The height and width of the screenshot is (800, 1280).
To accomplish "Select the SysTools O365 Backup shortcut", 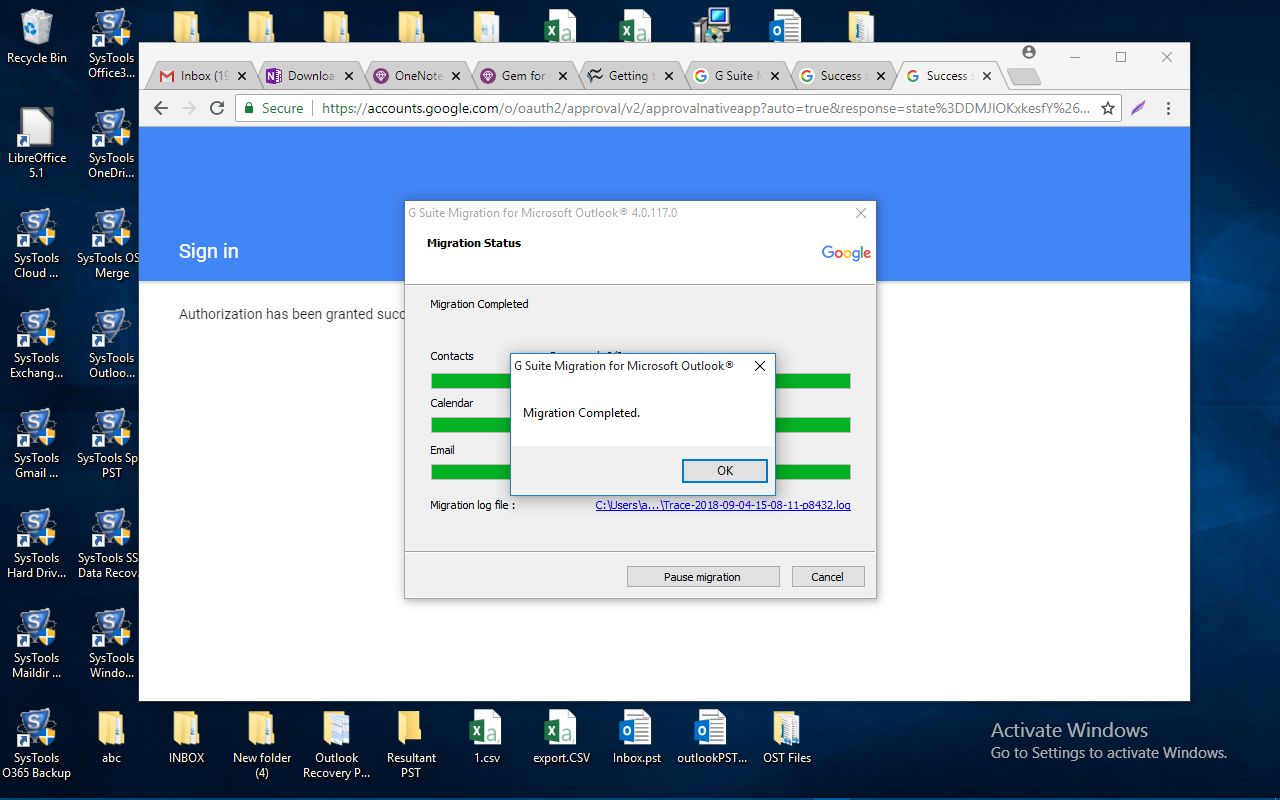I will pyautogui.click(x=37, y=743).
